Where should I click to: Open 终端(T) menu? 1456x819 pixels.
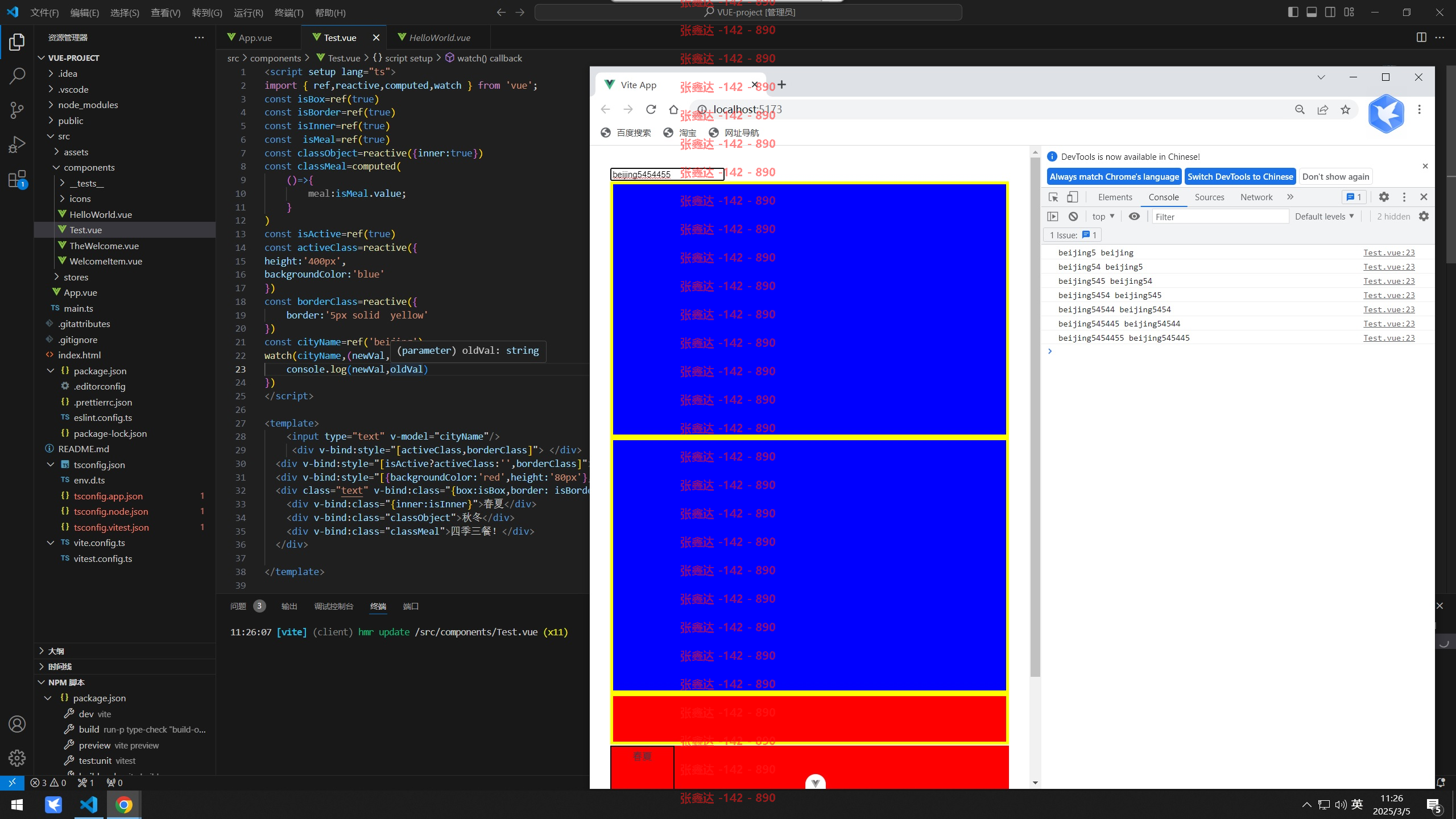pos(289,13)
